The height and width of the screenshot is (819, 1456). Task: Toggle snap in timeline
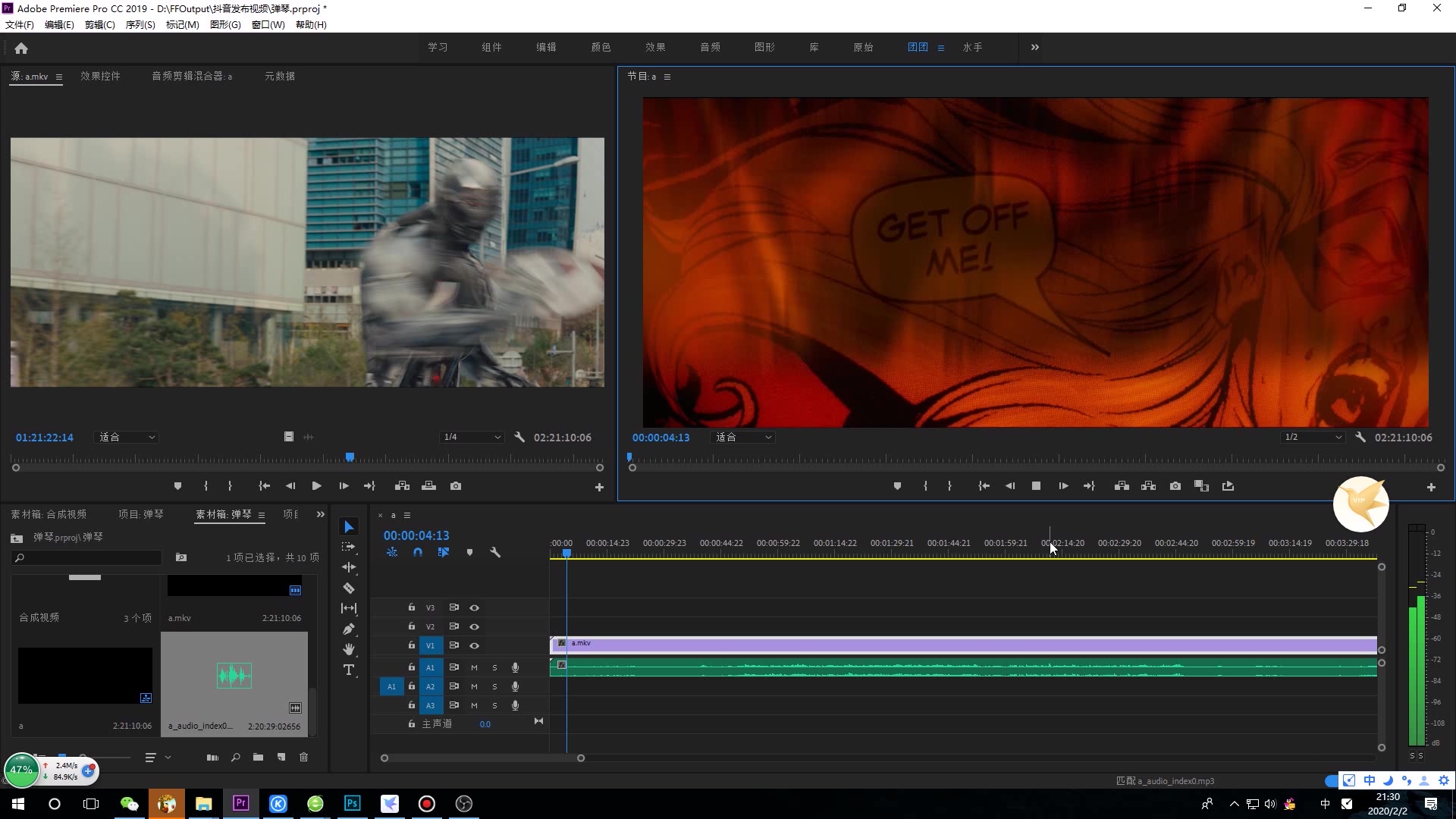tap(418, 553)
